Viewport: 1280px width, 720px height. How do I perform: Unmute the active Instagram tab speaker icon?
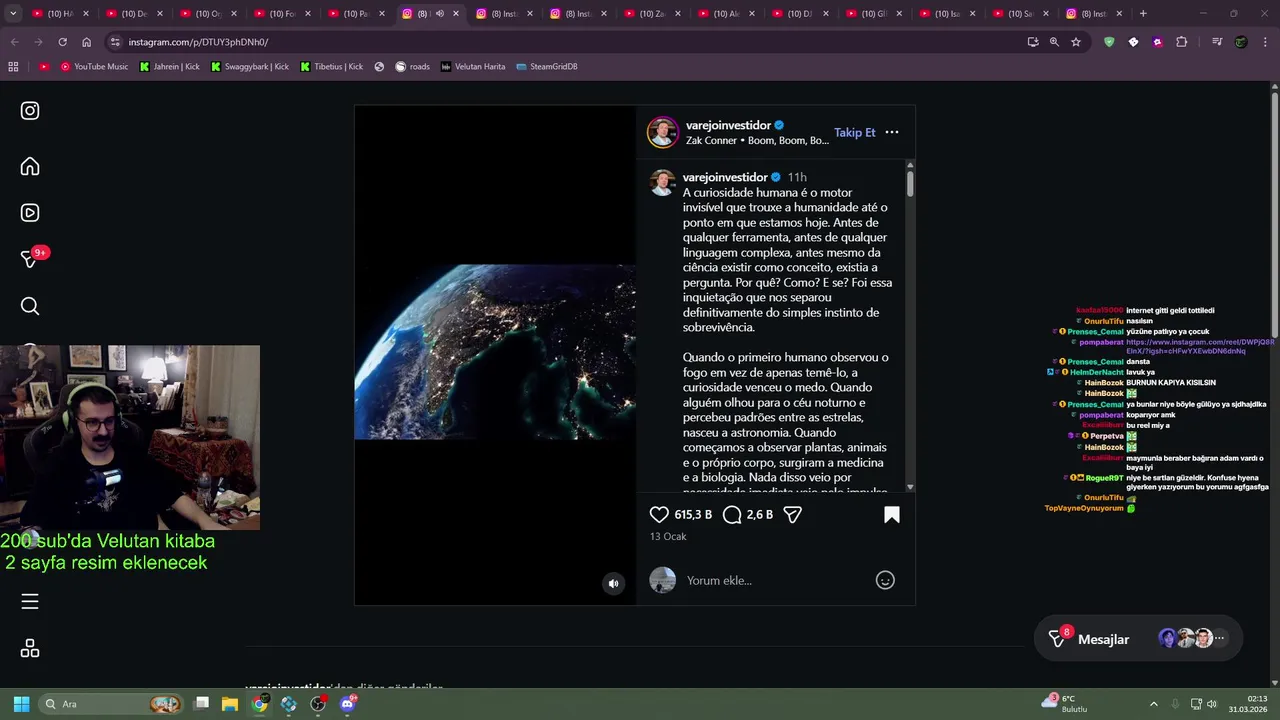pyautogui.click(x=439, y=14)
